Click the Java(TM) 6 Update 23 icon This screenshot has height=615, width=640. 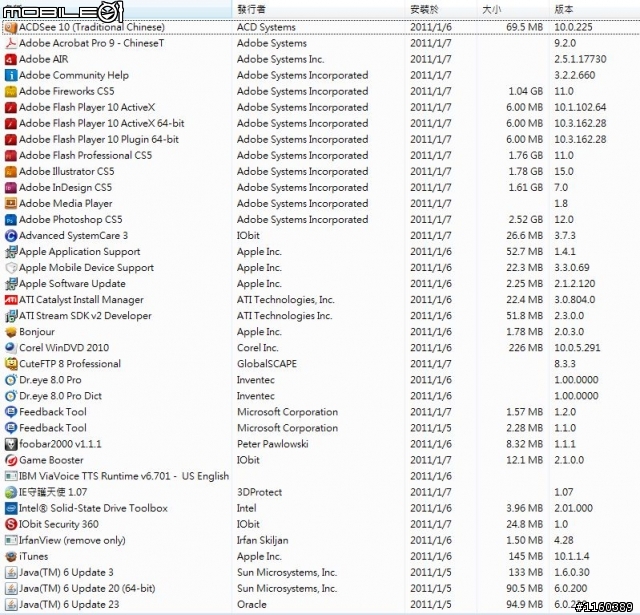[x=11, y=604]
